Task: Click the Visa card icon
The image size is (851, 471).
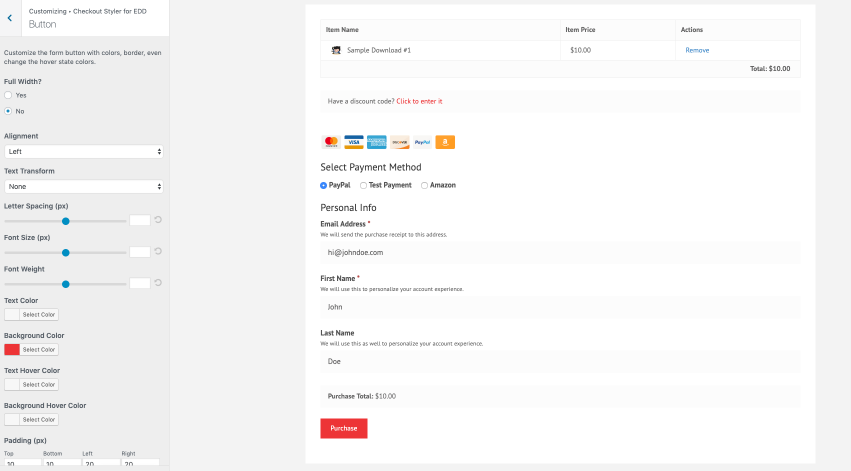Action: coord(354,142)
